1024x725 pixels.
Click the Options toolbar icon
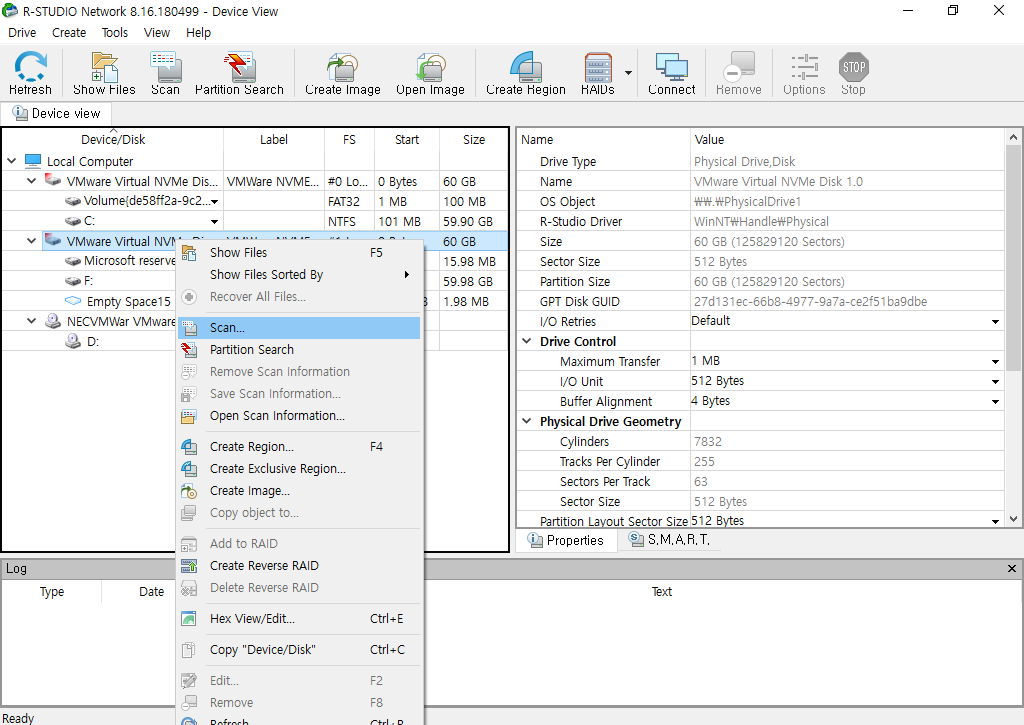[804, 73]
